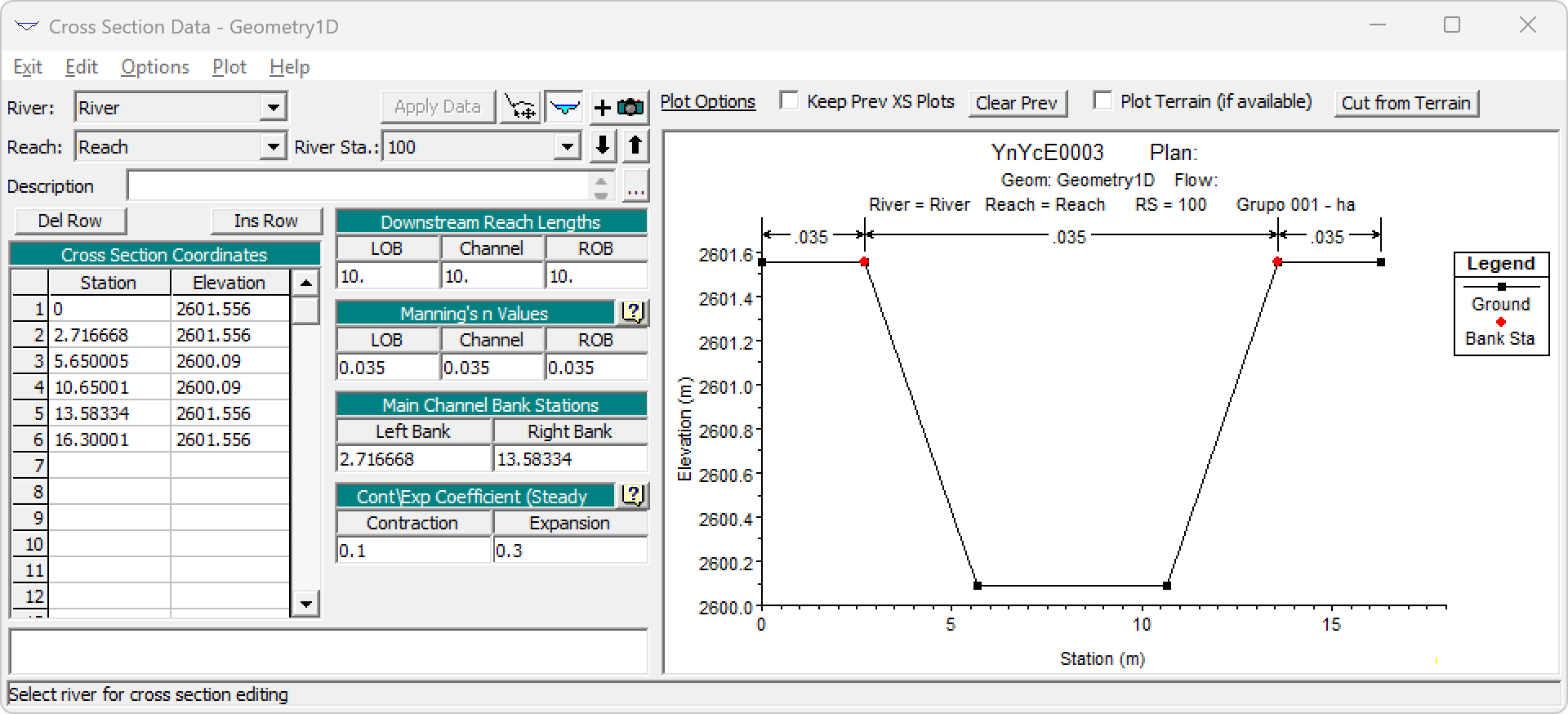Click the right bank station red marker on plot

click(x=1277, y=262)
